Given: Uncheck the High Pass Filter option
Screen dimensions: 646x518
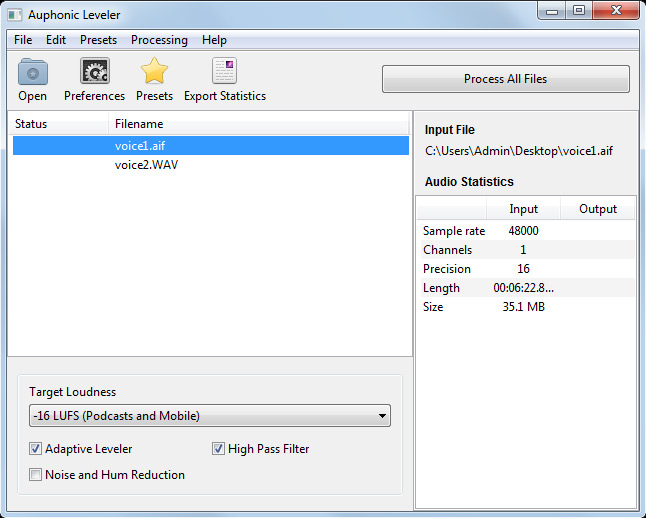Looking at the screenshot, I should 219,449.
